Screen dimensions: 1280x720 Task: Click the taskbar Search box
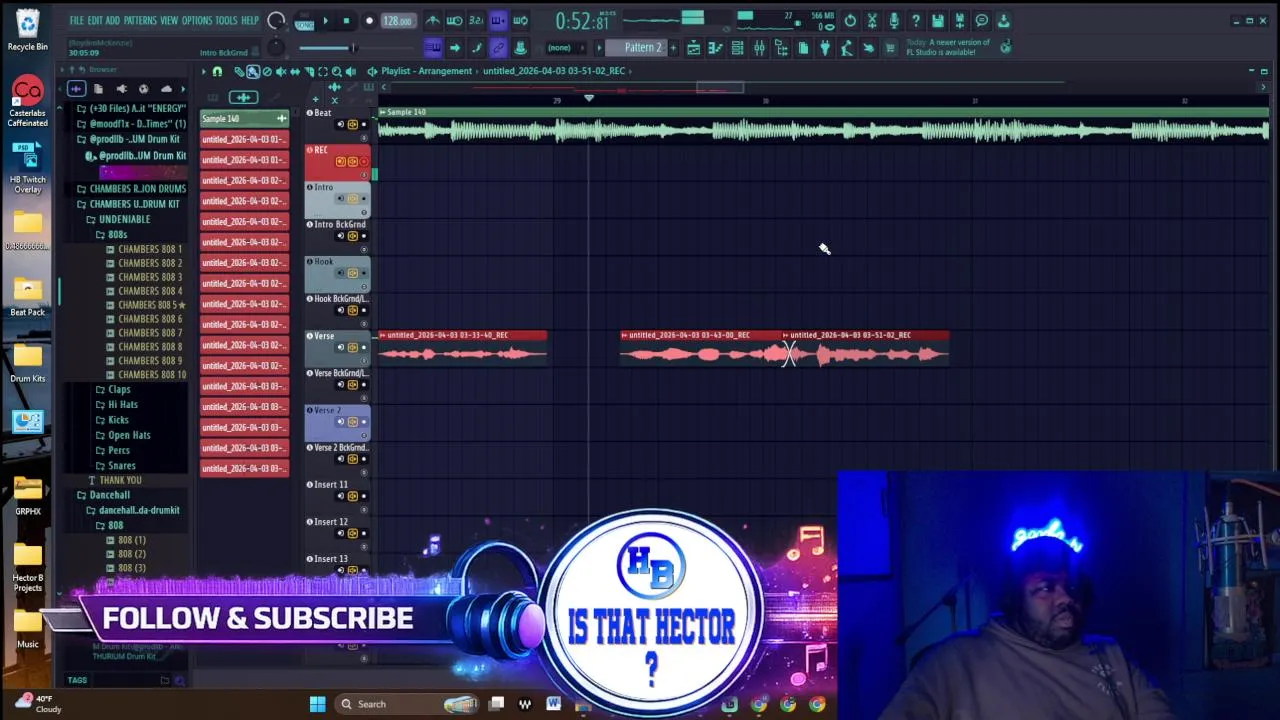[407, 704]
